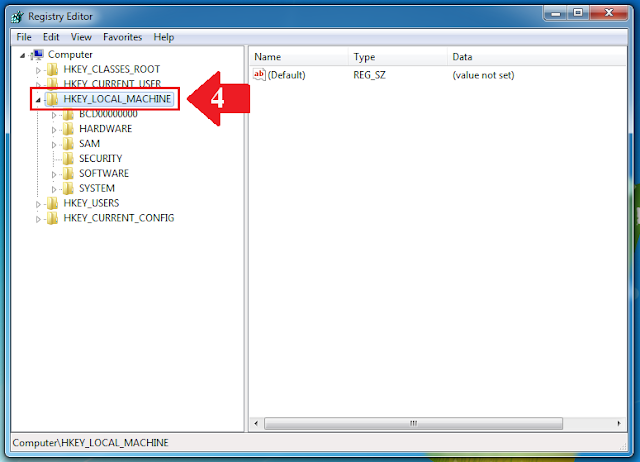
Task: Select the (Default) value name
Action: pos(286,75)
